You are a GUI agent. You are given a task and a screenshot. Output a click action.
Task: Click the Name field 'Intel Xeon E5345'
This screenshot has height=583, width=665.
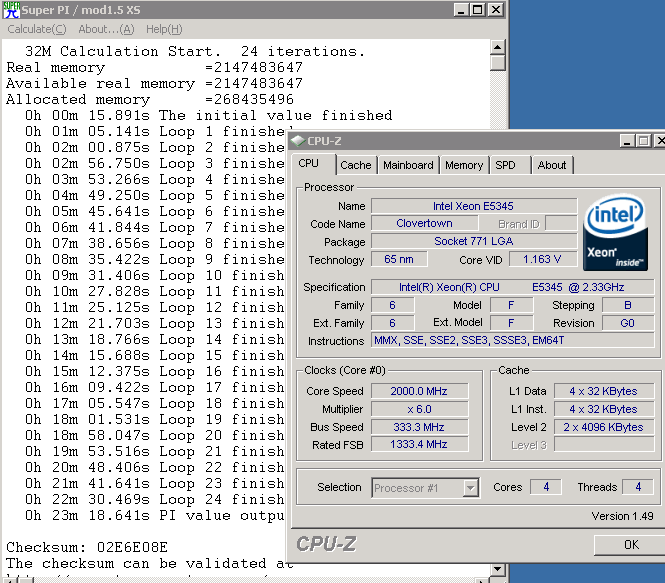474,206
